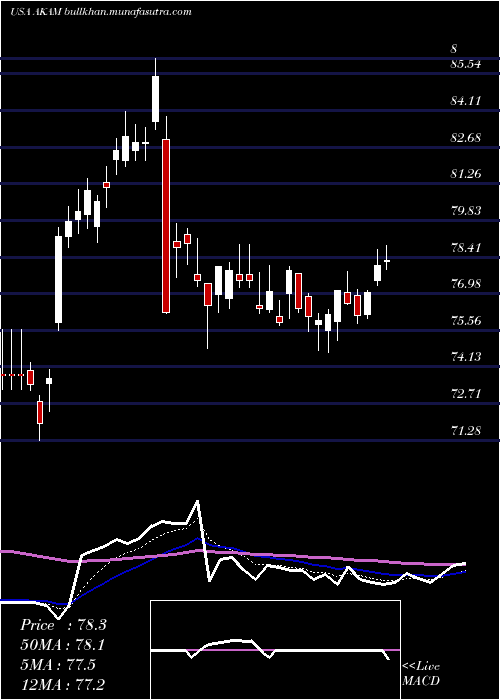The image size is (500, 700).
Task: Select the 76.98 price axis label
Action: click(466, 284)
